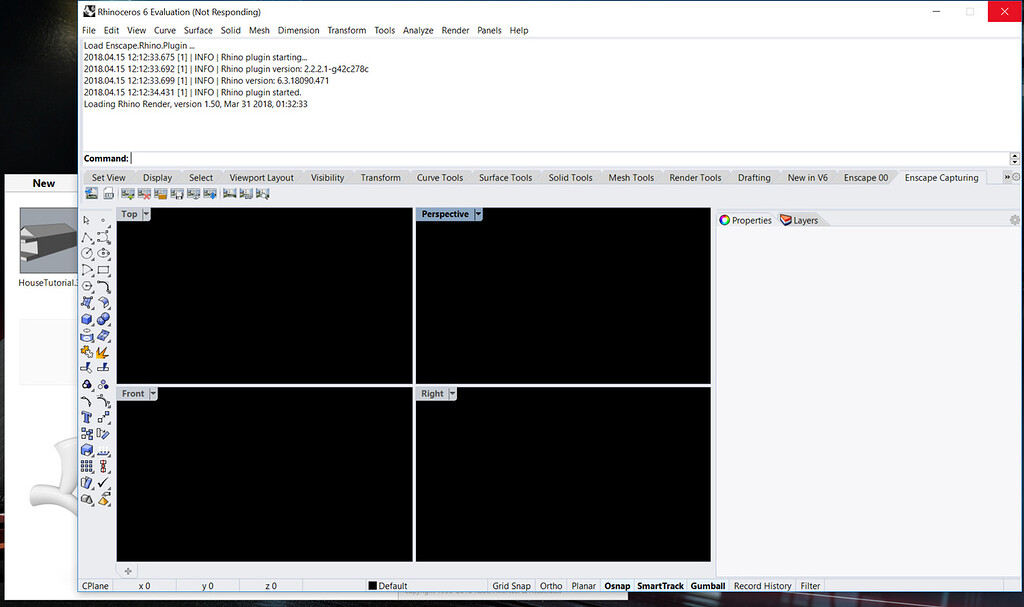Open the Solid menu

pyautogui.click(x=231, y=30)
